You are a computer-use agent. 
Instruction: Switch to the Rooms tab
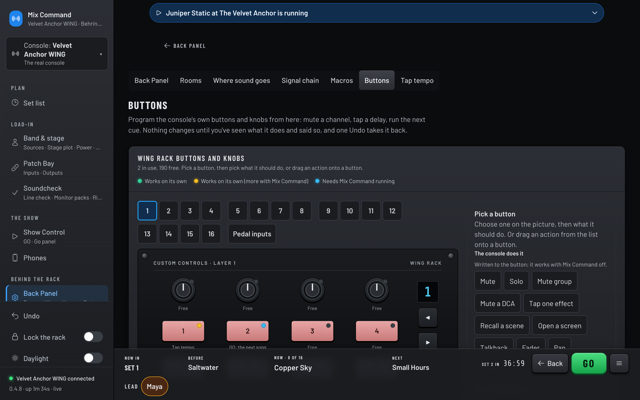[191, 80]
